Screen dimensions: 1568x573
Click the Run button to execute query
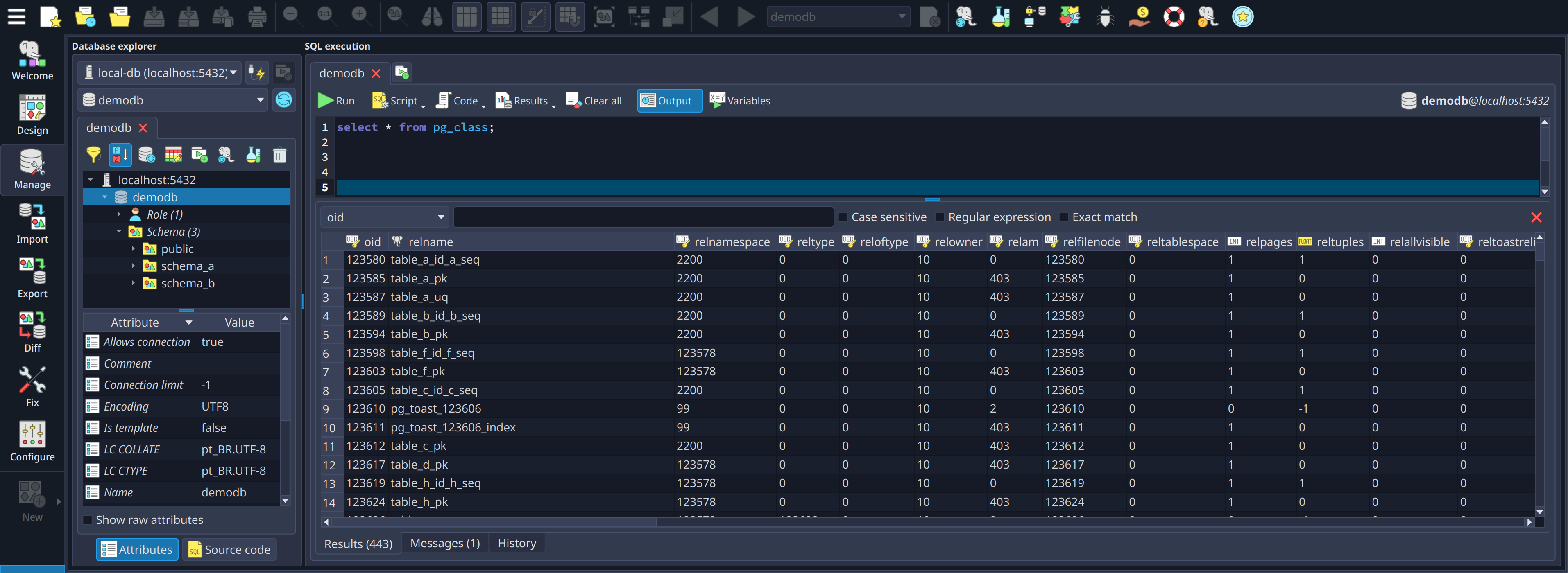[x=336, y=100]
